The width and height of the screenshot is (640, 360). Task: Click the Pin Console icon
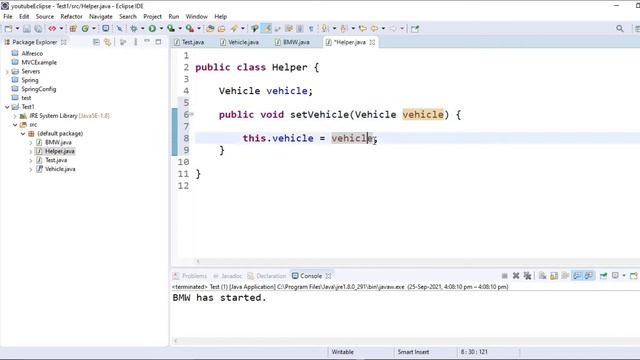click(x=603, y=276)
